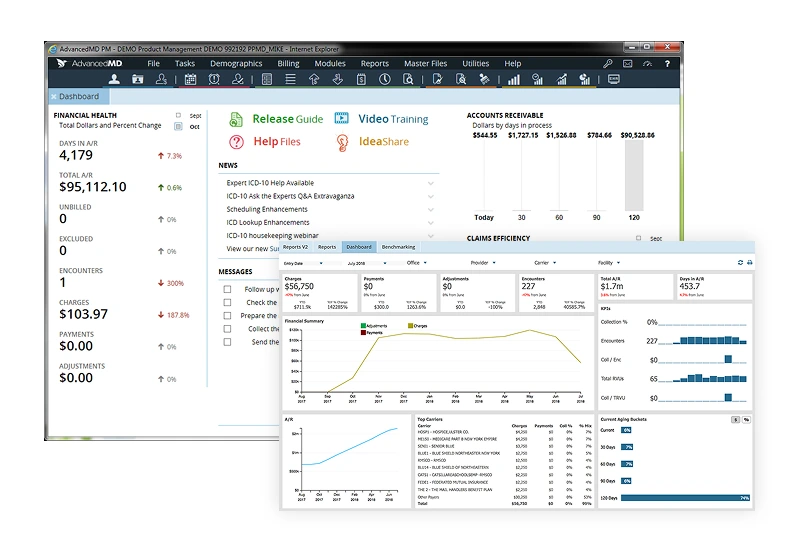Open the patient person icon in toolbar
This screenshot has height=552, width=800.
pos(114,79)
